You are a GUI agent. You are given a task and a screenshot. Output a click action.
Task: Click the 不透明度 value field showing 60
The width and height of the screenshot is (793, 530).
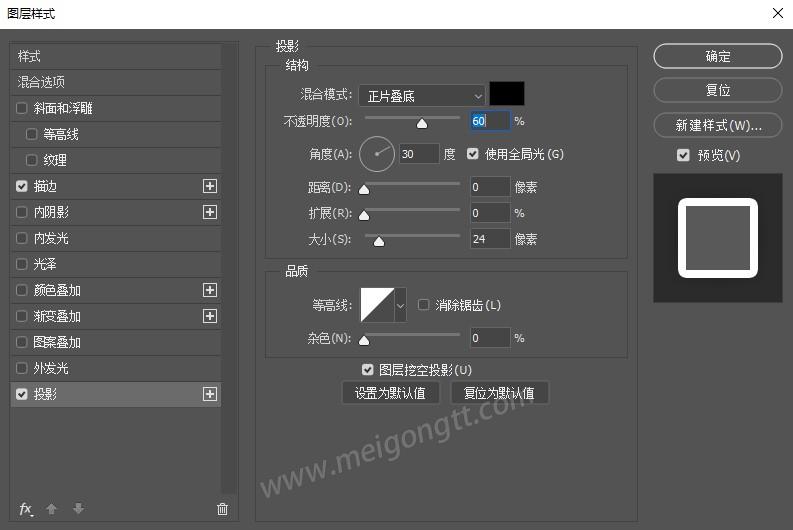(x=490, y=121)
